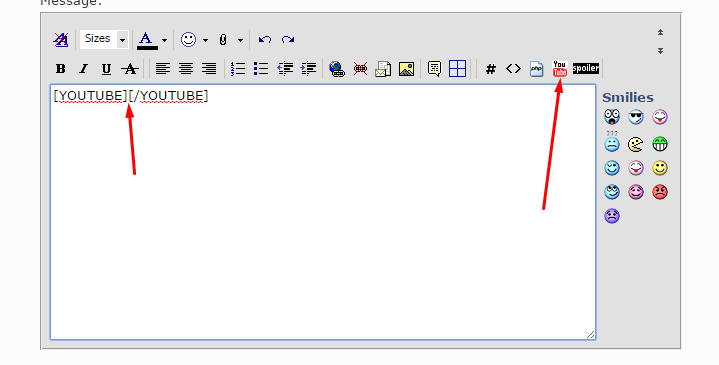719x365 pixels.
Task: Align text to the right
Action: point(209,69)
